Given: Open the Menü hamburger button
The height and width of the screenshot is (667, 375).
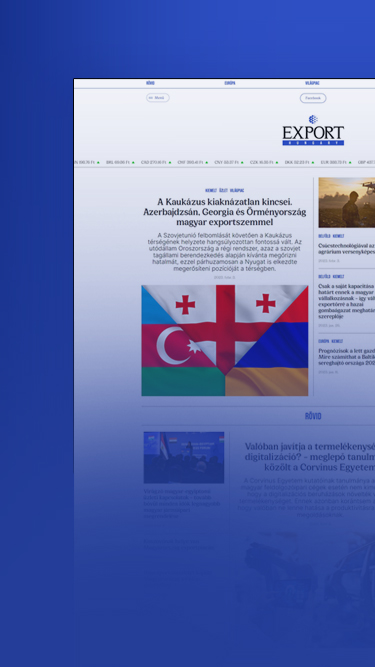Looking at the screenshot, I should tap(158, 98).
